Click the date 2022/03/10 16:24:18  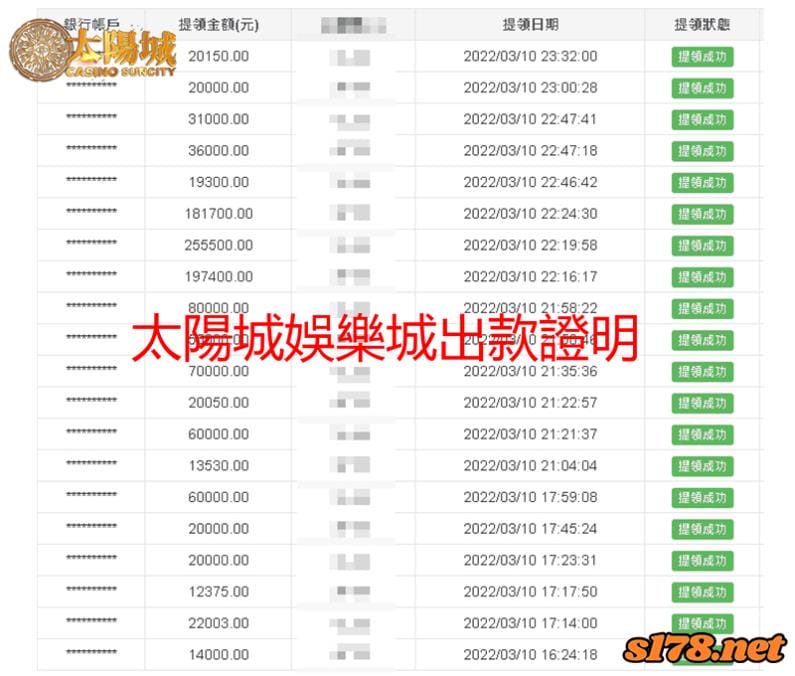(530, 654)
